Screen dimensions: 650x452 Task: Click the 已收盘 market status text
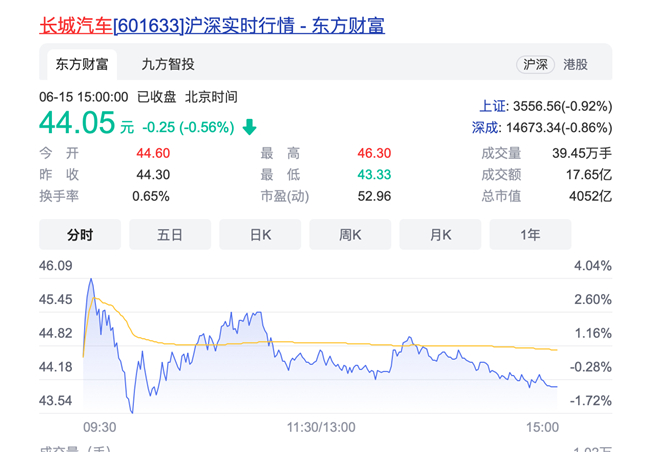click(157, 97)
